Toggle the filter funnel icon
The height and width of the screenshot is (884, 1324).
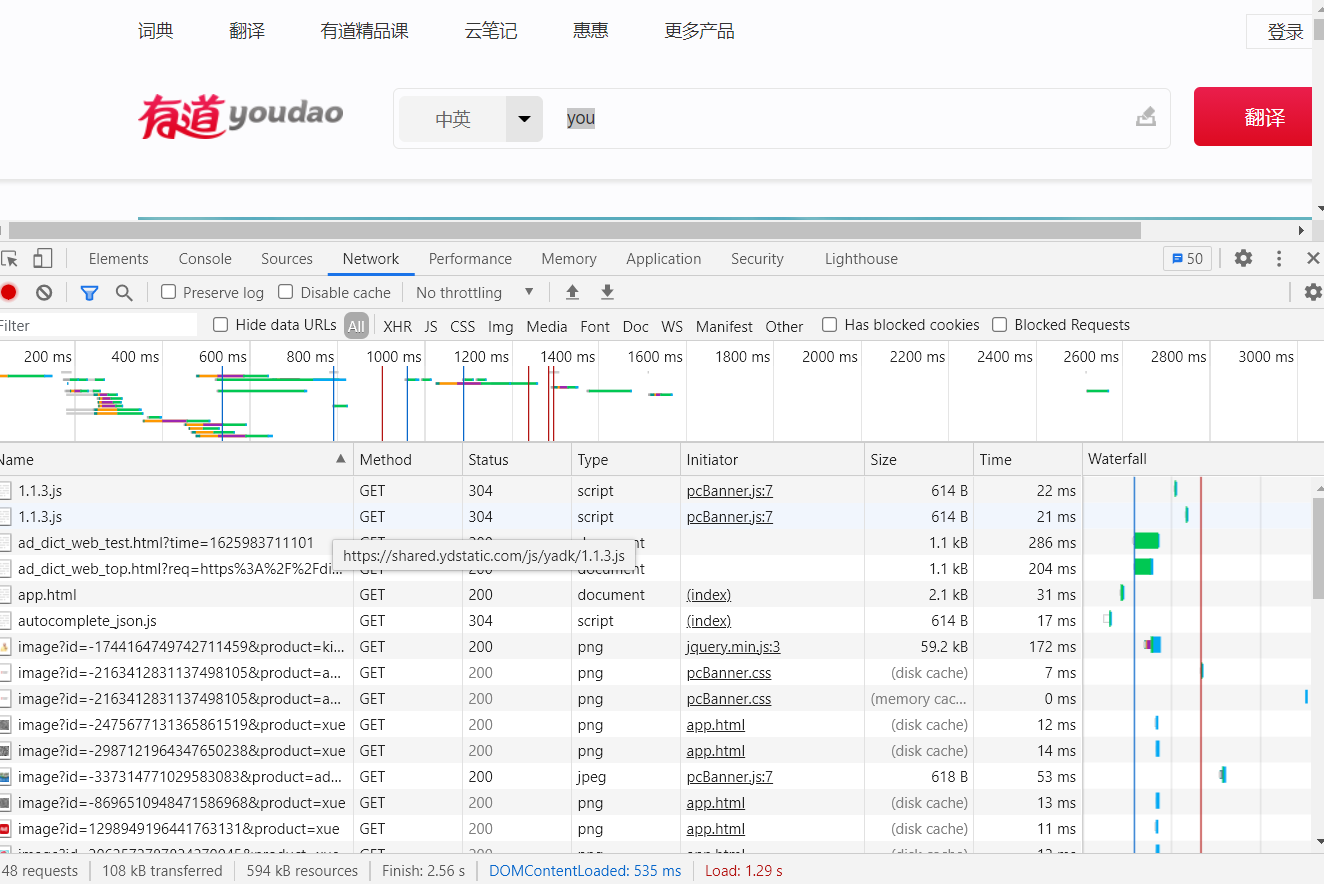(x=89, y=292)
